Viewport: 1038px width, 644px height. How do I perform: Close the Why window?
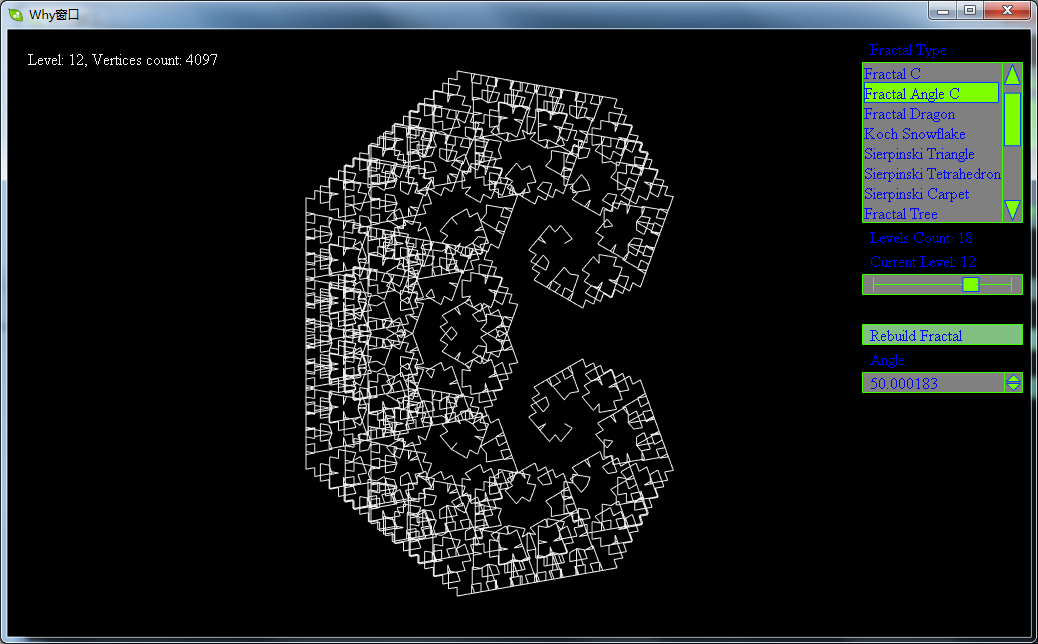point(1007,11)
